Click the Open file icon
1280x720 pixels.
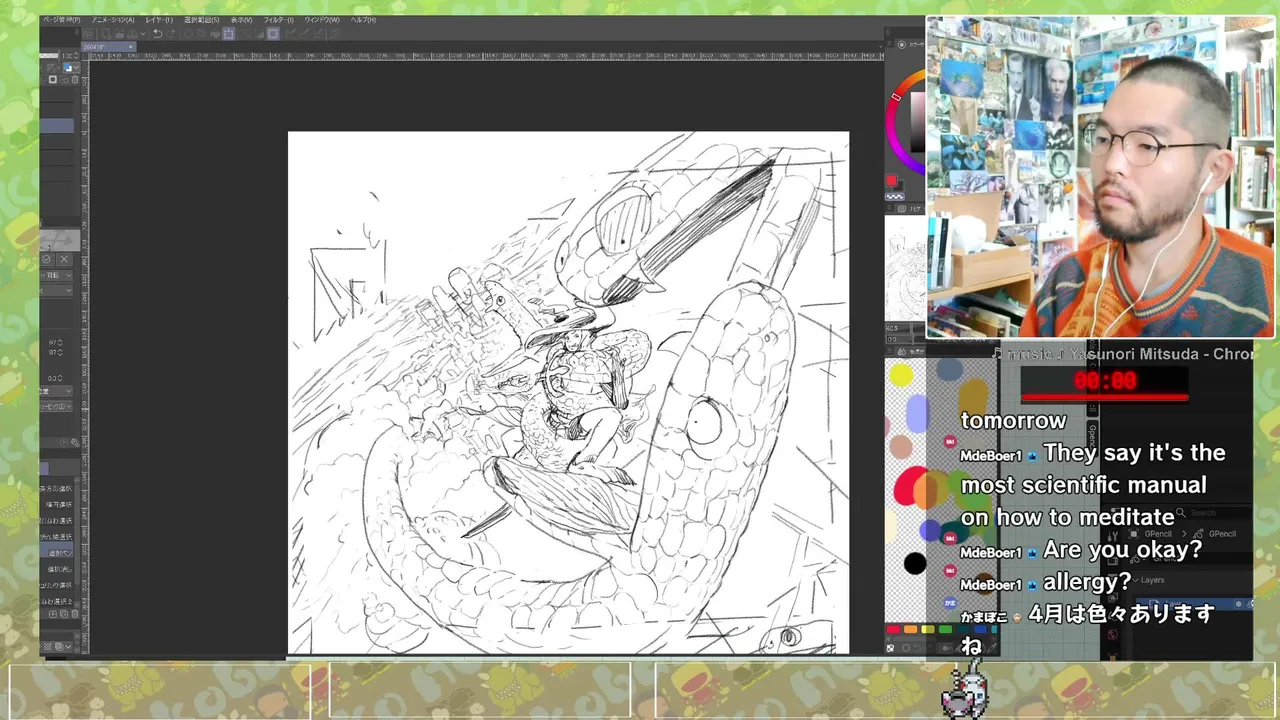pos(119,34)
